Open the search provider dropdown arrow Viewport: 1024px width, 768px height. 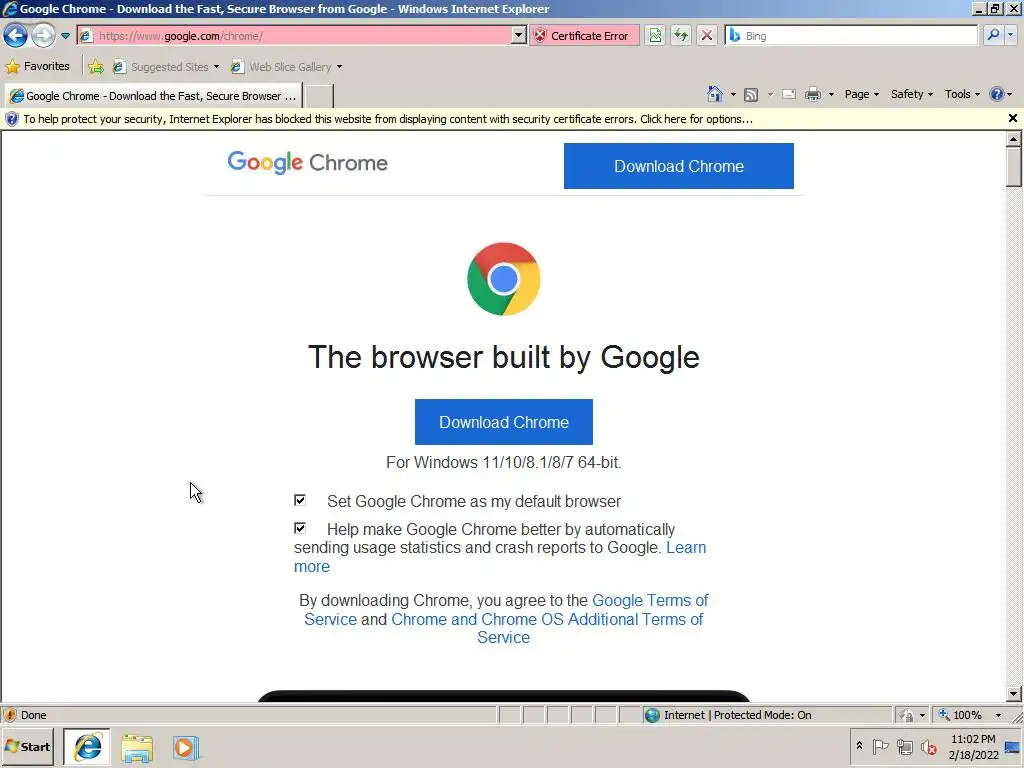pyautogui.click(x=1012, y=35)
